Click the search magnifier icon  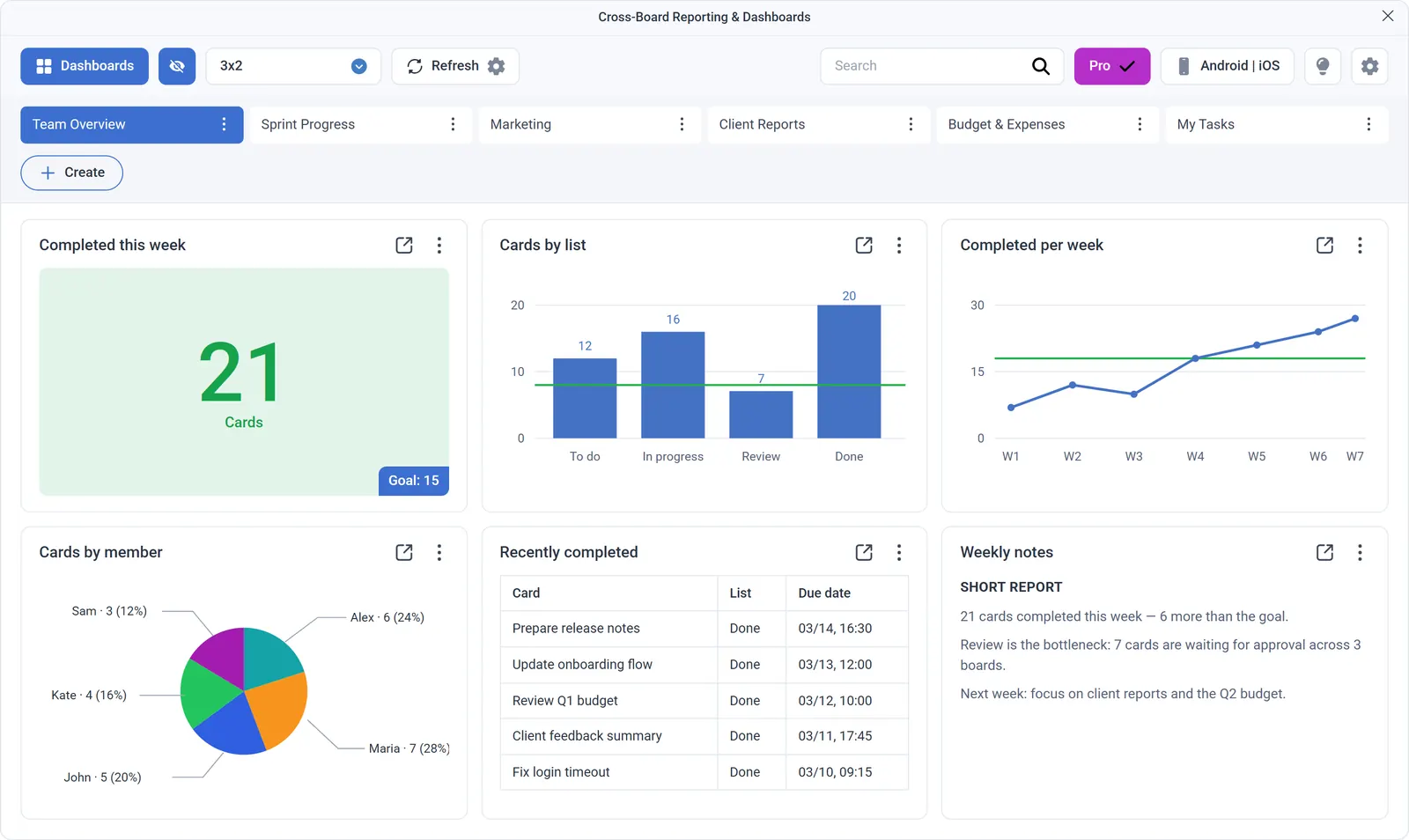1040,66
